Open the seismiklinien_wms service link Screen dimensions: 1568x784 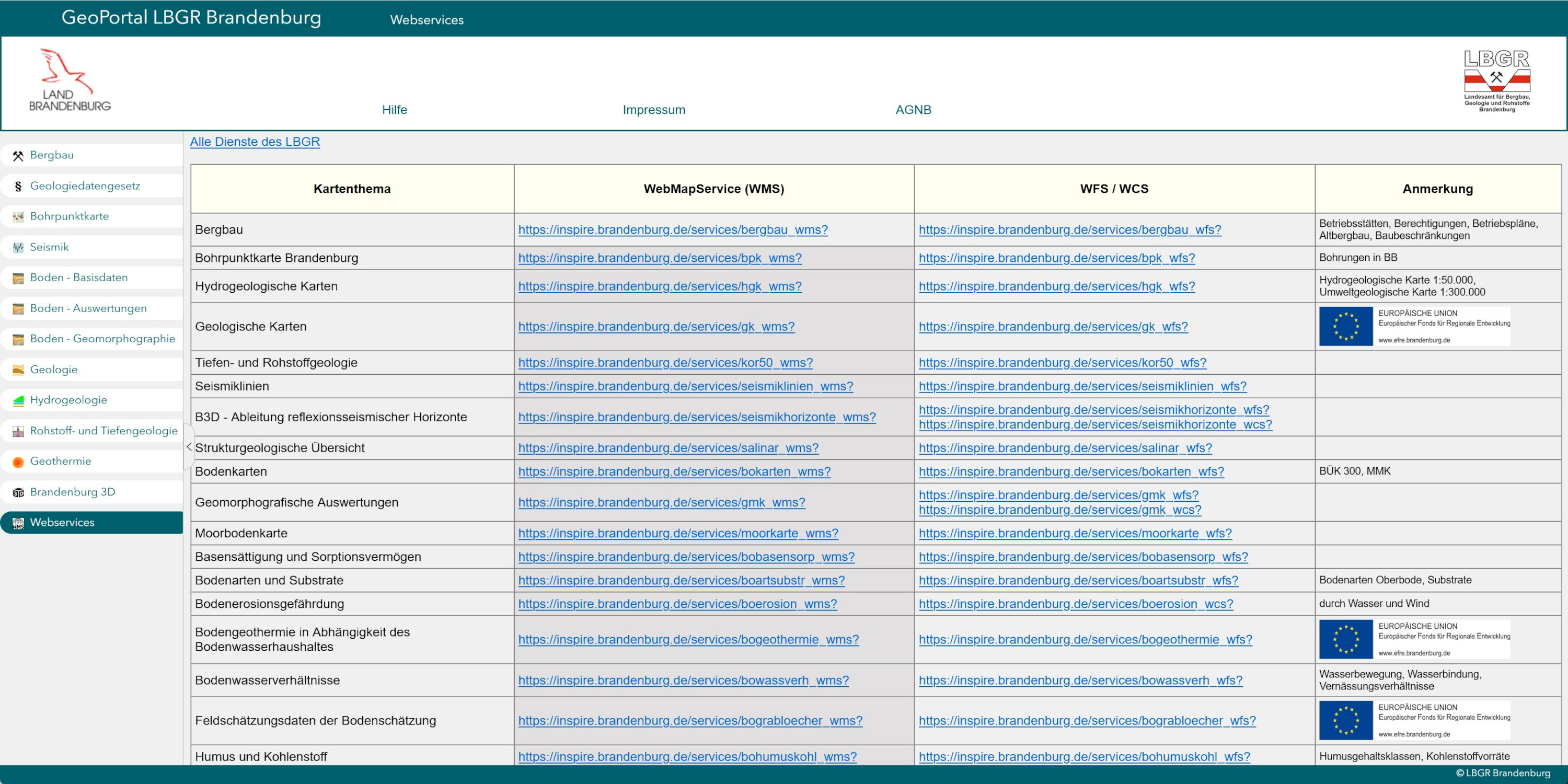coord(685,386)
